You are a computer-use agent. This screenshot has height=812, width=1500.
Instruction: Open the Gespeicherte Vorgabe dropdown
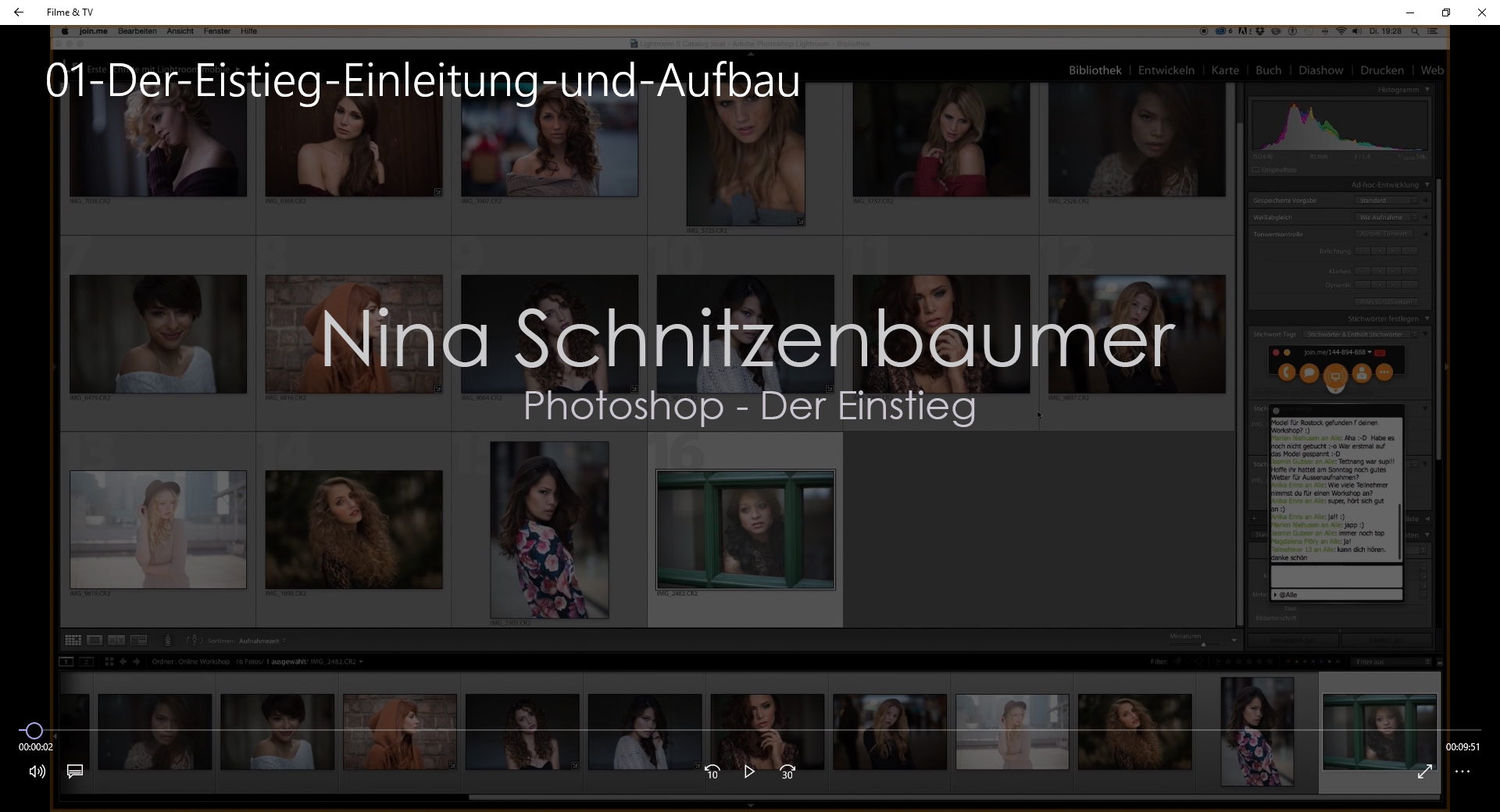click(x=1387, y=201)
